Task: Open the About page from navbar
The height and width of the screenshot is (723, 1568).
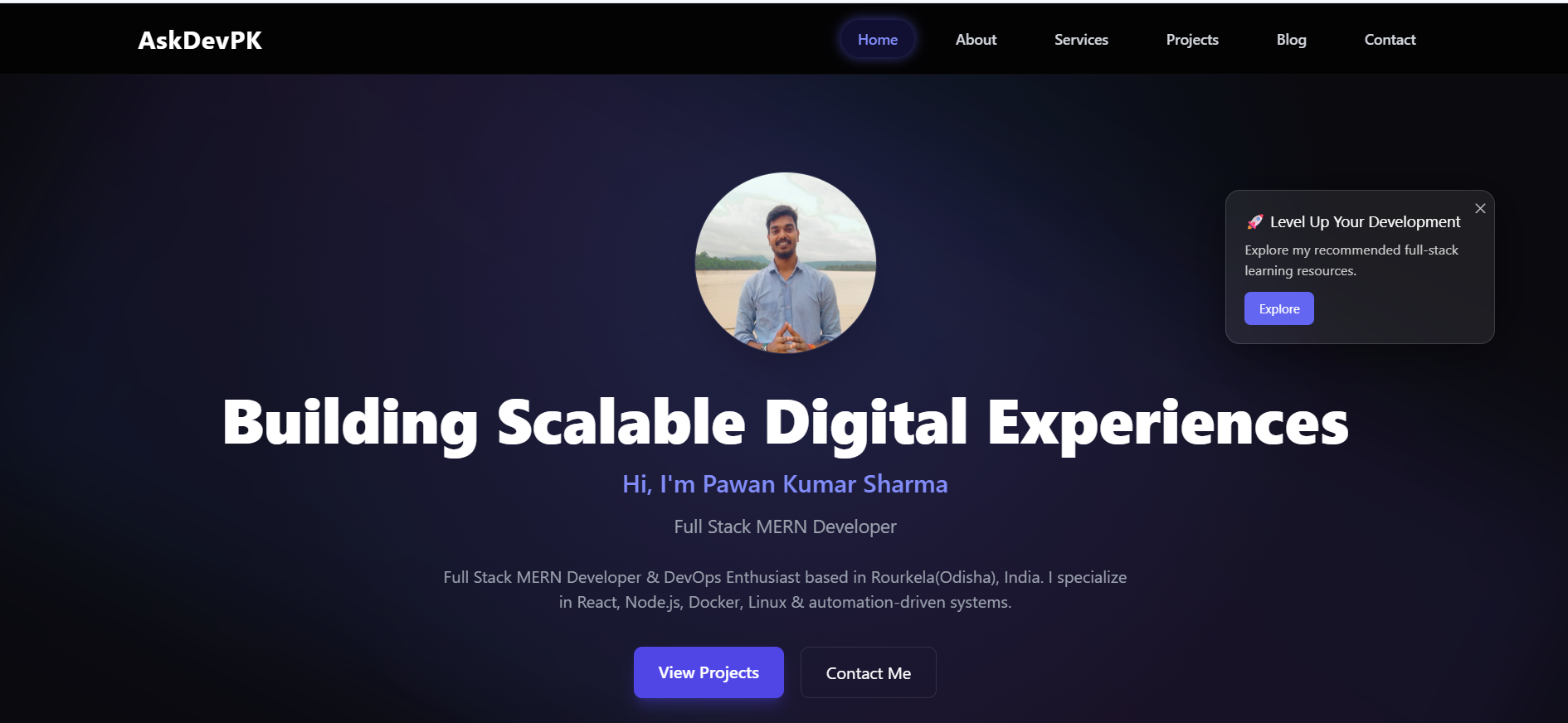Action: point(976,39)
